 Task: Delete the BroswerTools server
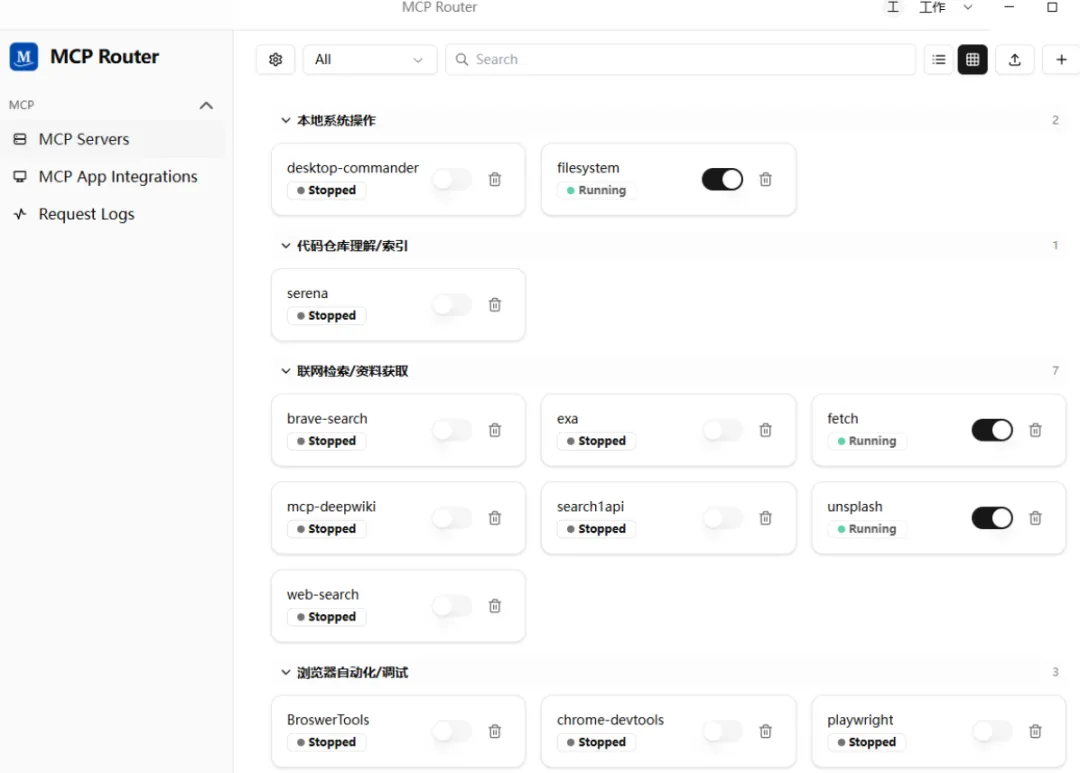[495, 731]
